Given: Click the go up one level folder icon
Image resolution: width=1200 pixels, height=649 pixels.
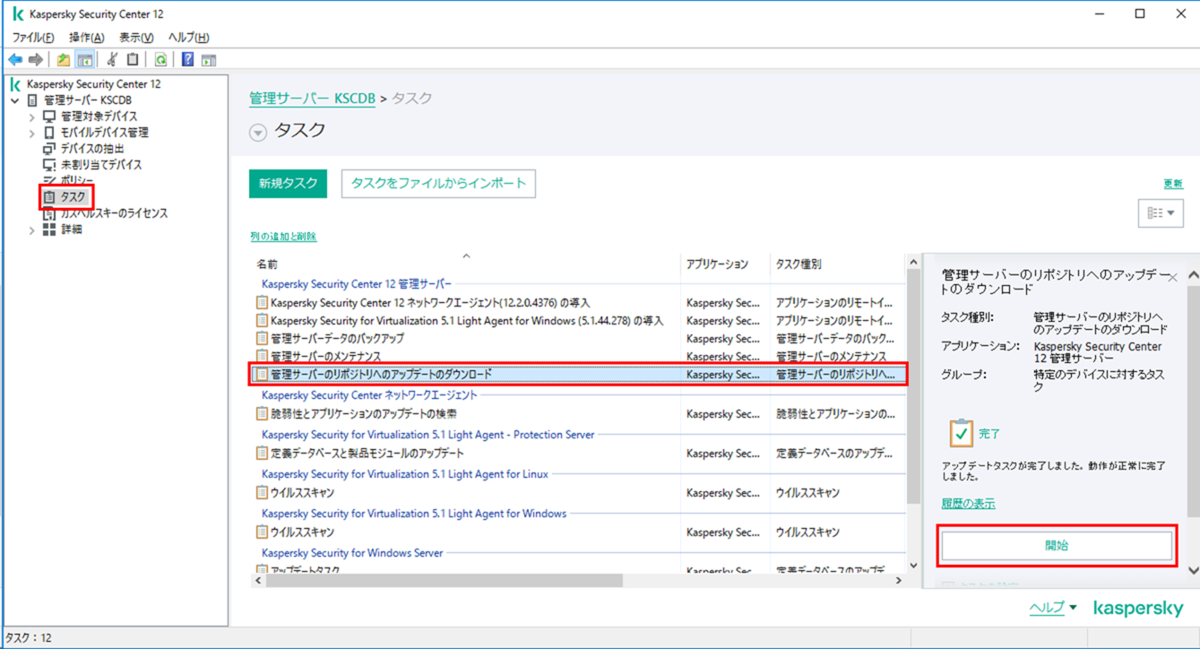Looking at the screenshot, I should [x=63, y=59].
